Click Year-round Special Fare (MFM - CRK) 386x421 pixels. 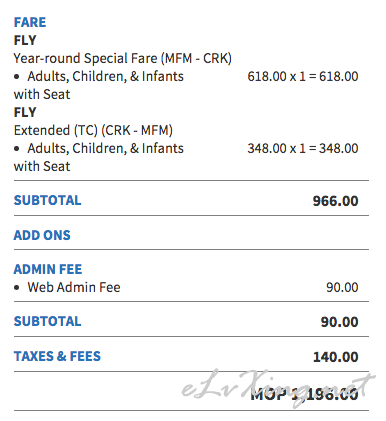tap(122, 59)
